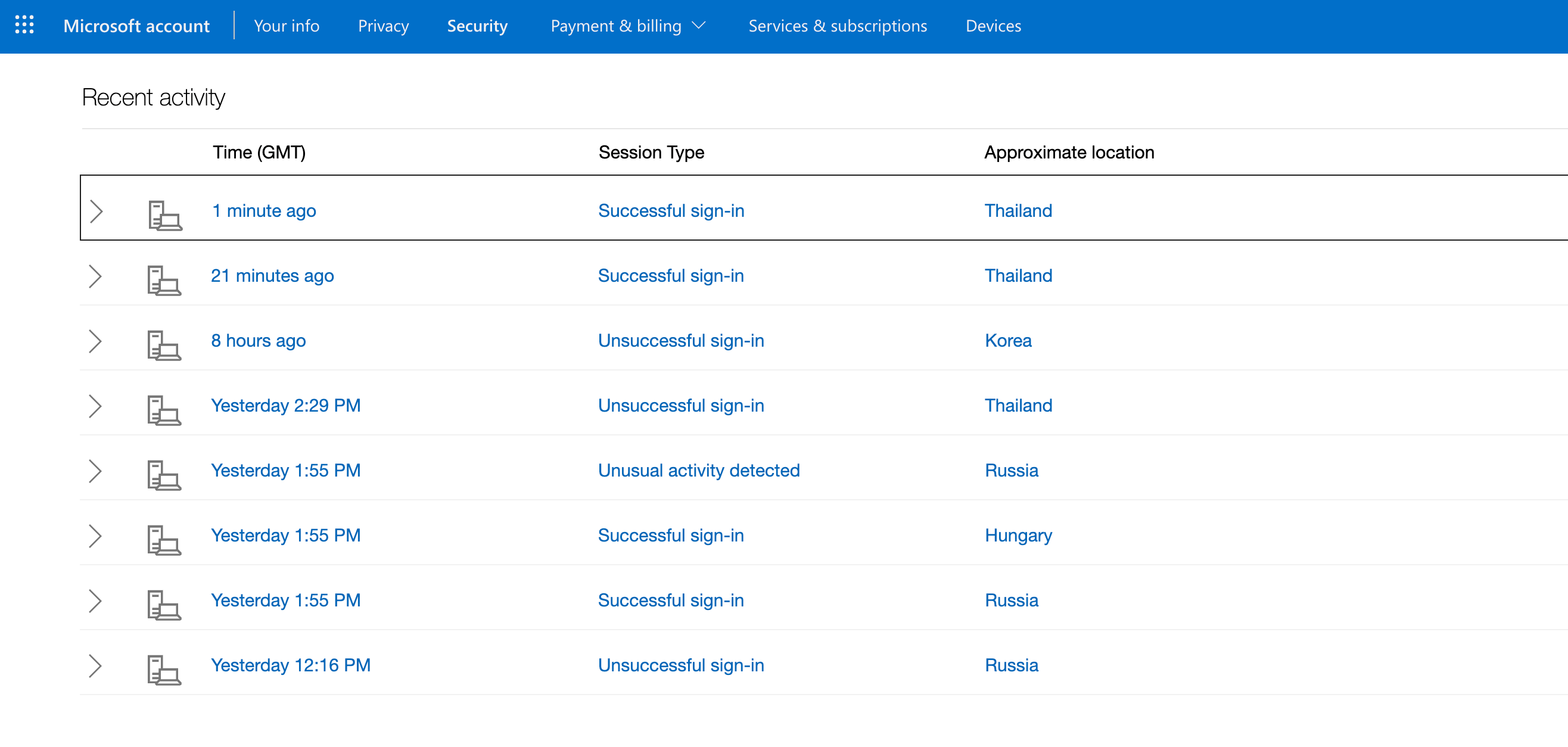Expand the Yesterday 12:16 PM row chevron
This screenshot has height=747, width=1568.
[95, 666]
